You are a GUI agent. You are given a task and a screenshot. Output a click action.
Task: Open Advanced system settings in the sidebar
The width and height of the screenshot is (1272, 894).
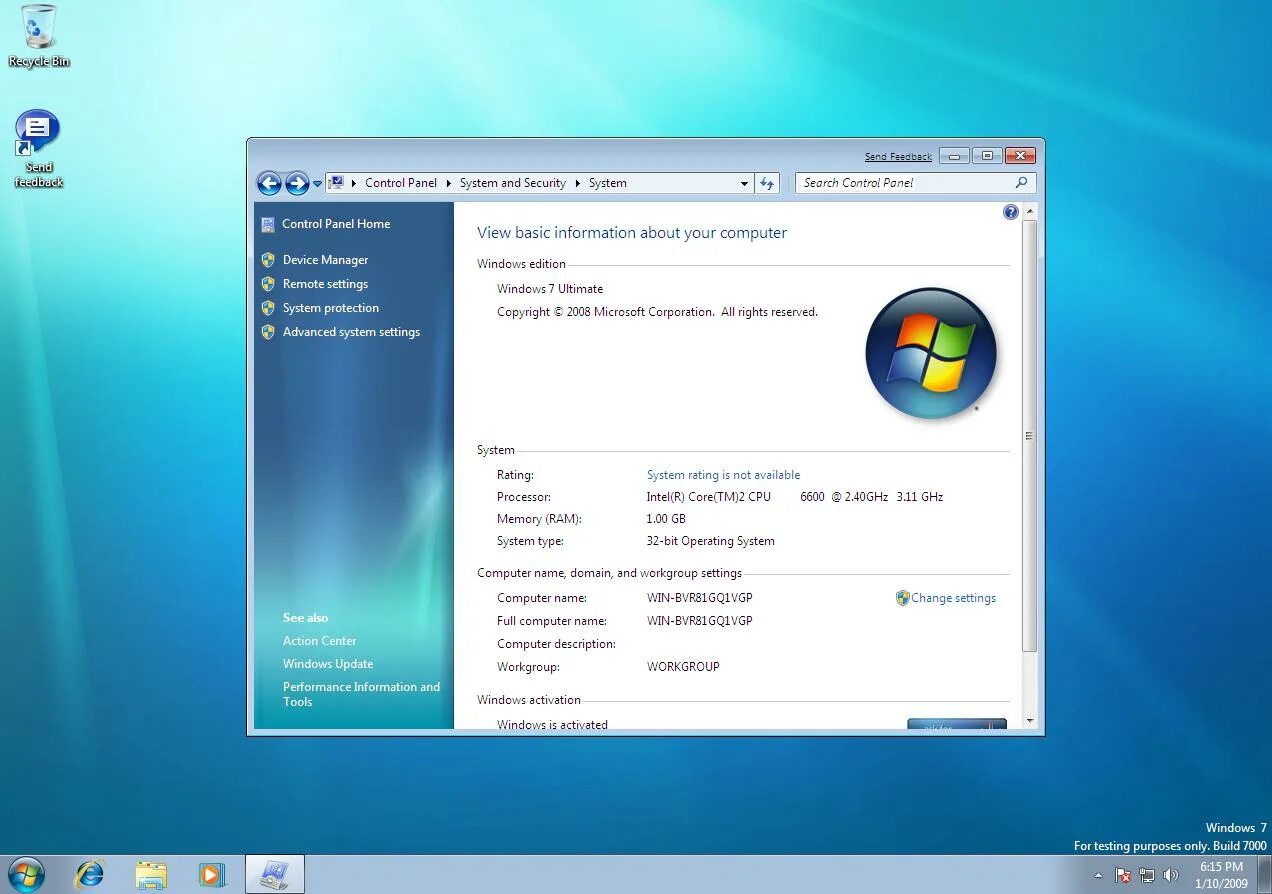(x=351, y=331)
